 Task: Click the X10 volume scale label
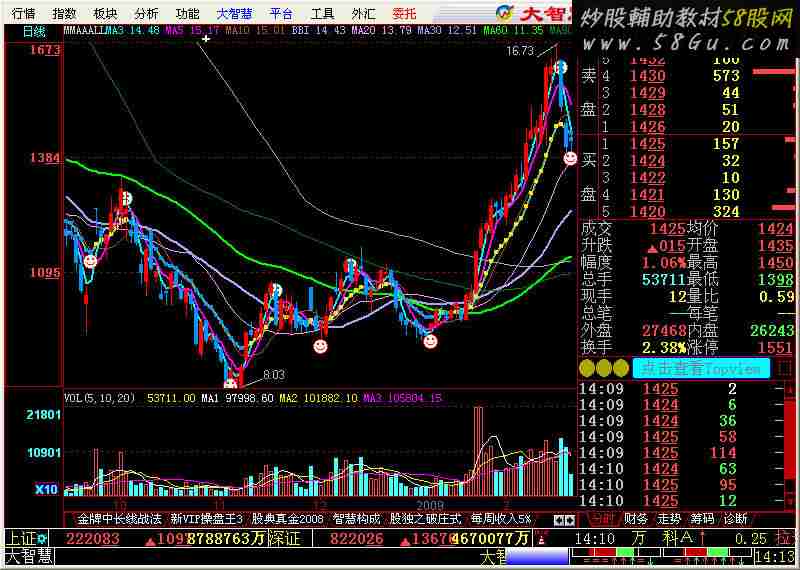(x=46, y=489)
